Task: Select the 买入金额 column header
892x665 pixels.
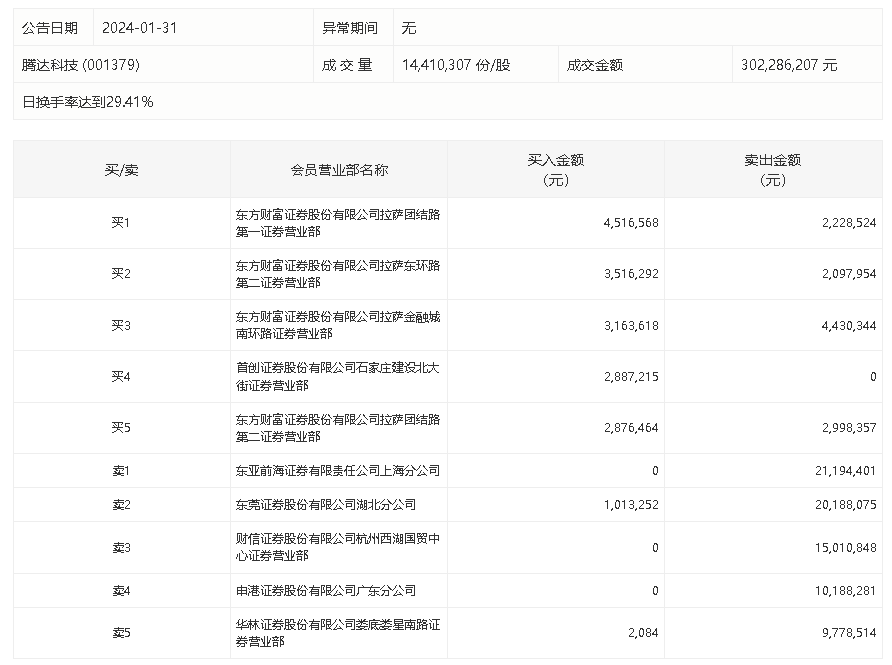Action: 555,170
